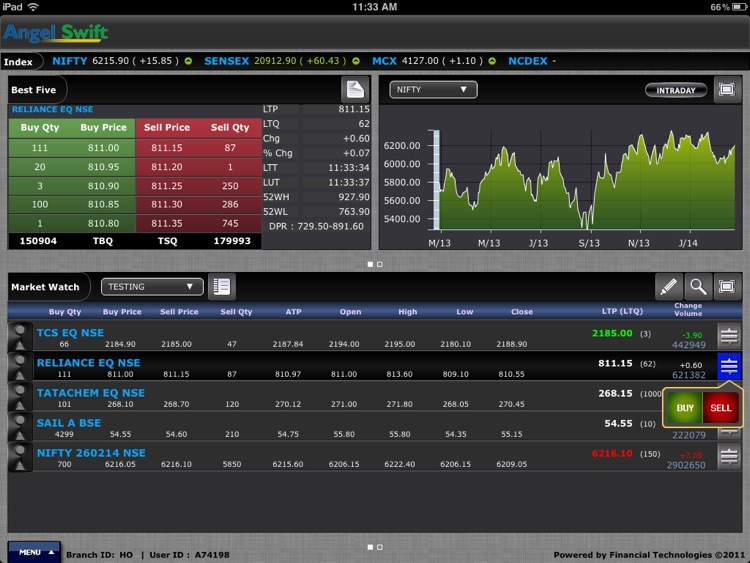Select the Index ticker label

18,62
